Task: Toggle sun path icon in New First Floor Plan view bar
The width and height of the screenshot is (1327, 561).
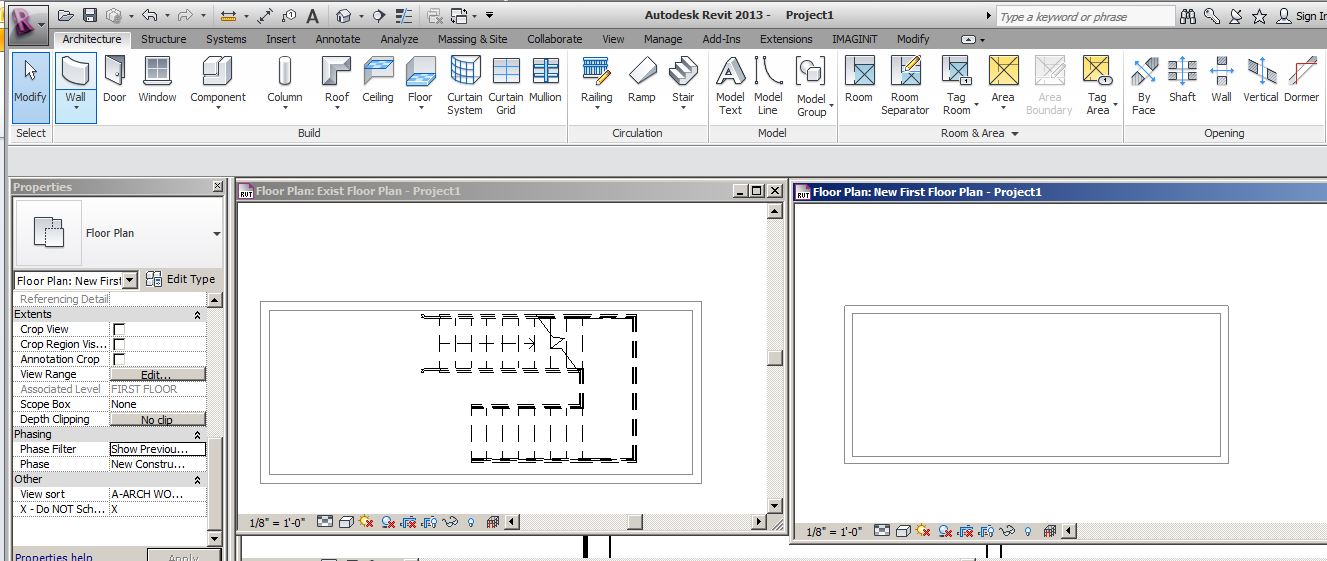Action: click(x=923, y=531)
